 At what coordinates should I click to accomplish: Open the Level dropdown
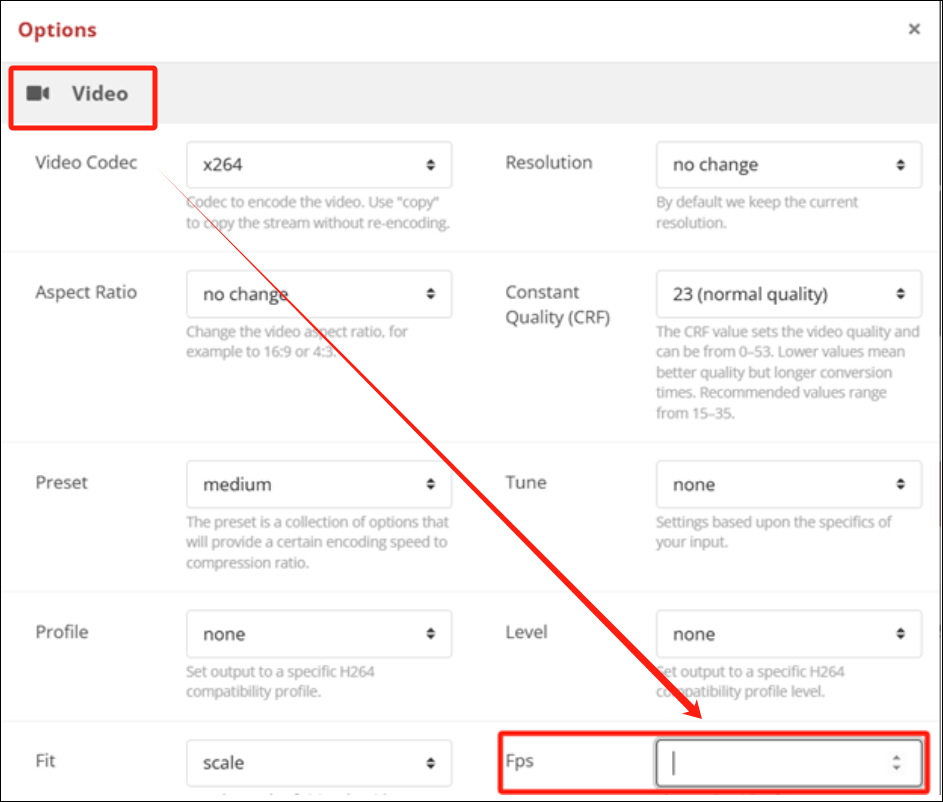pos(789,635)
